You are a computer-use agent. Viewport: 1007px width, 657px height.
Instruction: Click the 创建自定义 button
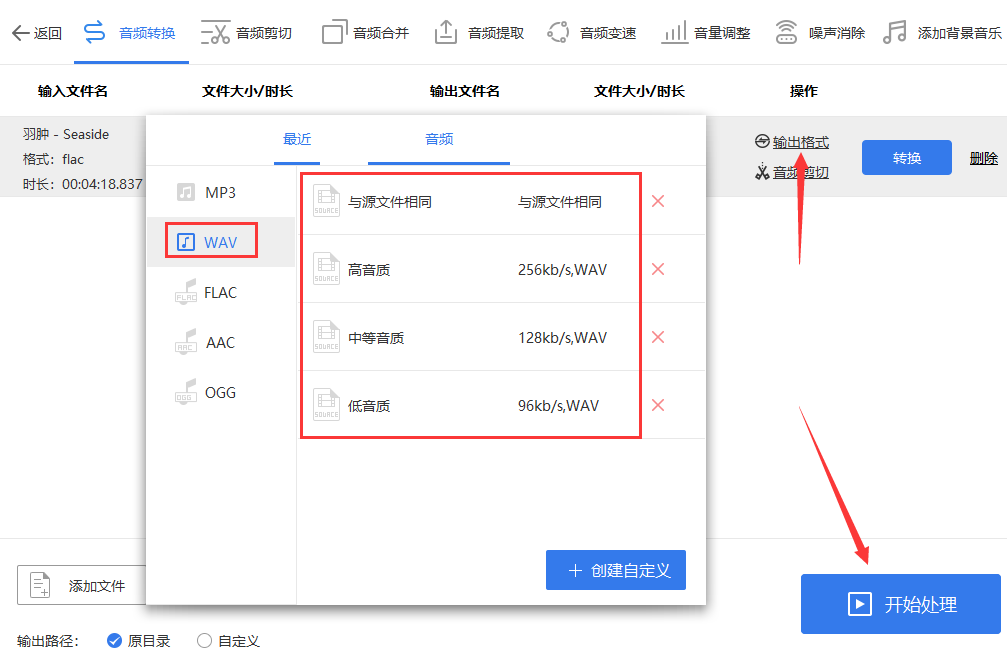[x=615, y=569]
